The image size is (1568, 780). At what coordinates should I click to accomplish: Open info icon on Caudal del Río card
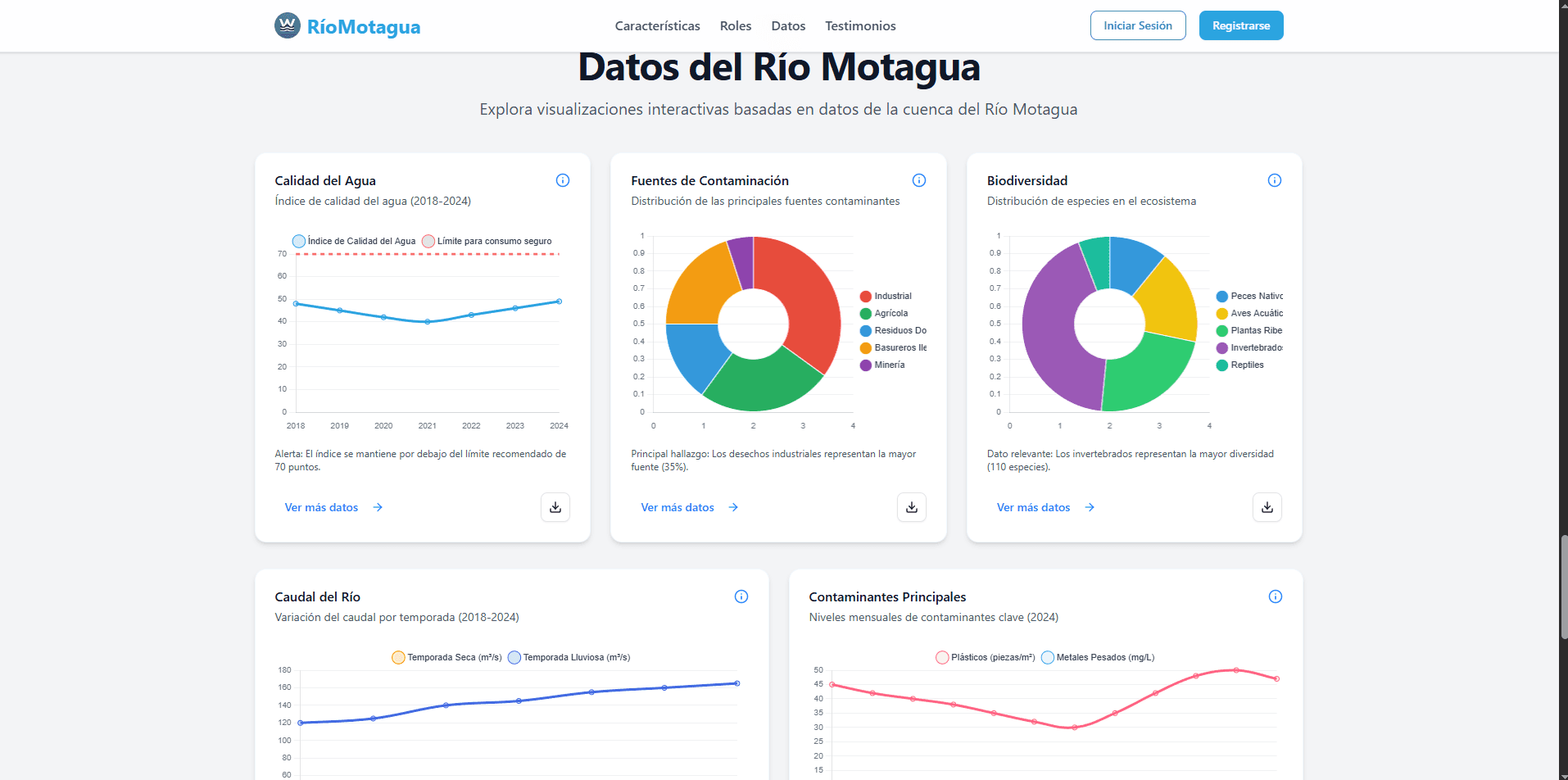741,596
